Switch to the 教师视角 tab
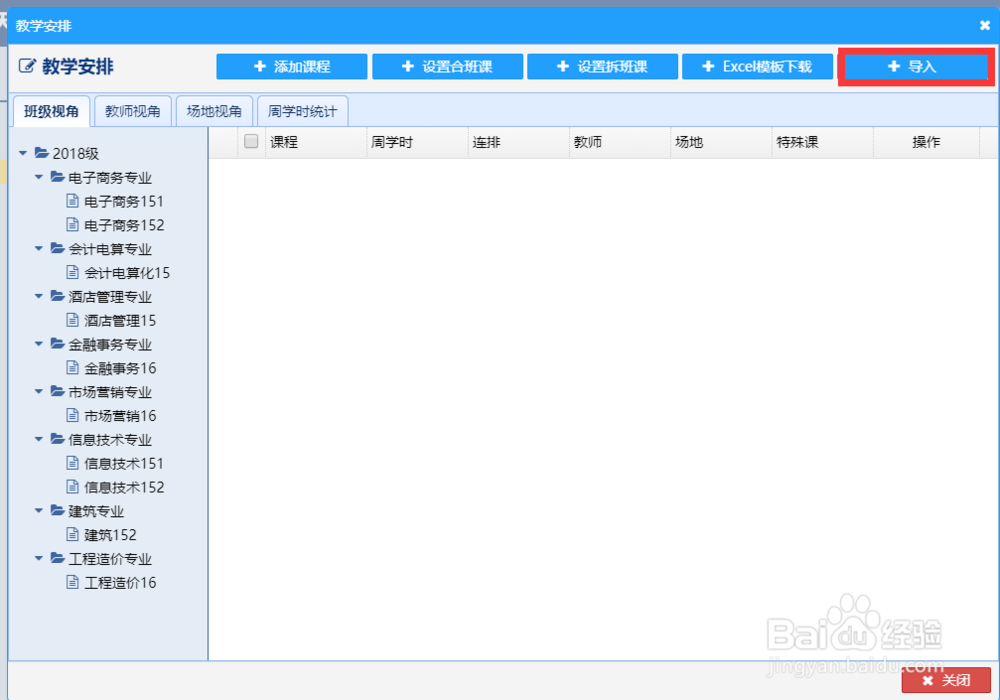 (x=132, y=111)
